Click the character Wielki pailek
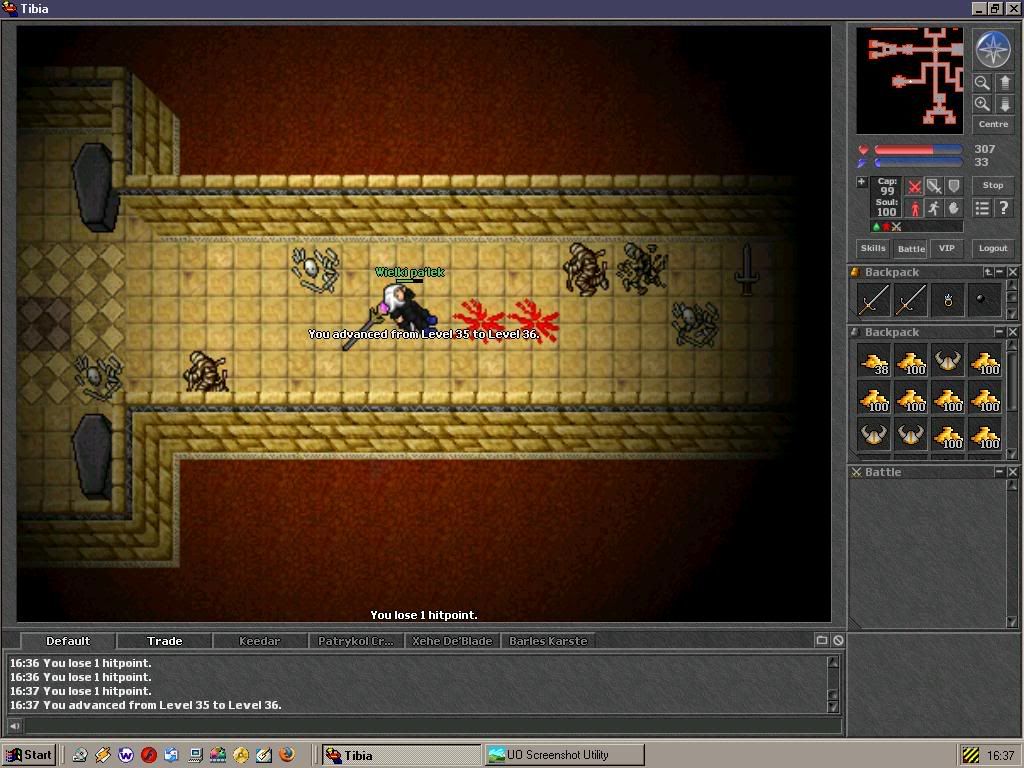This screenshot has height=768, width=1024. 409,307
